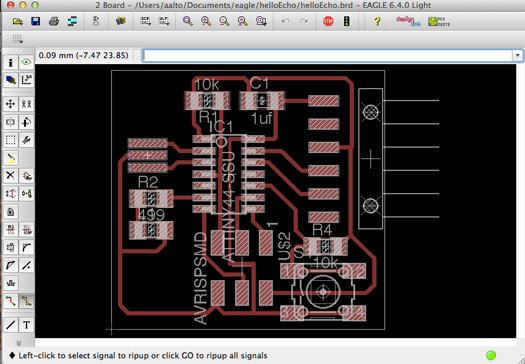
Task: Switch to the schematic editor
Action: (x=96, y=21)
